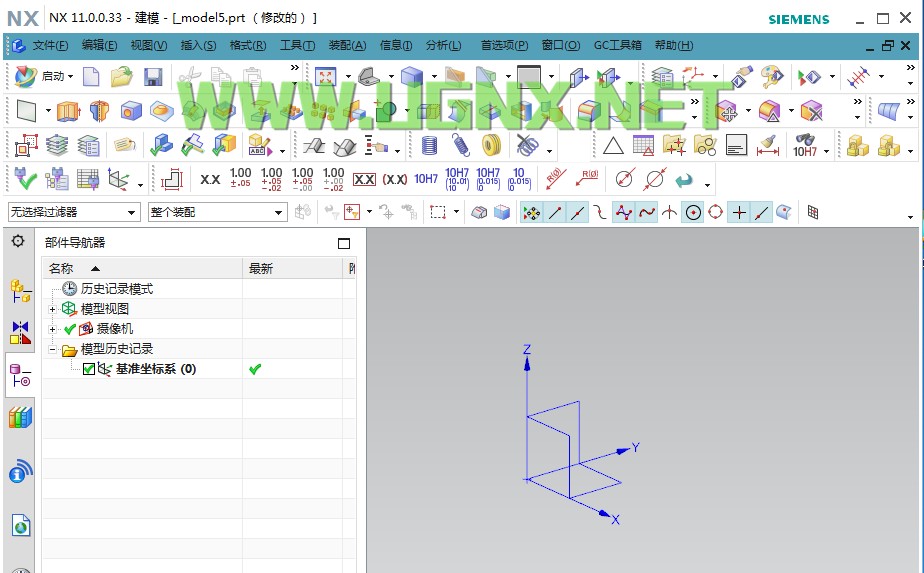Screen dimensions: 924x573
Task: Collapse the 模型历史记录 tree node
Action: [x=52, y=349]
